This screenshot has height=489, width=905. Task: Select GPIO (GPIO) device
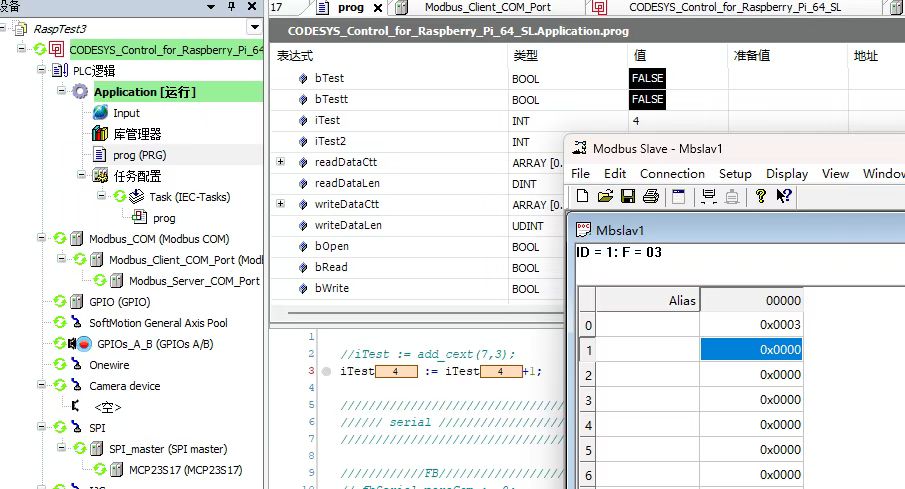point(119,302)
